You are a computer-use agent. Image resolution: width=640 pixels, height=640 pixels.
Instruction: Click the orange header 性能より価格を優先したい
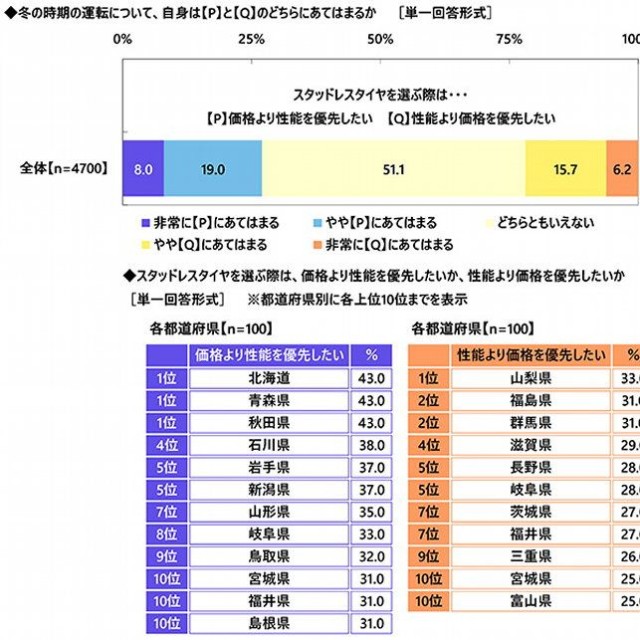coord(531,355)
